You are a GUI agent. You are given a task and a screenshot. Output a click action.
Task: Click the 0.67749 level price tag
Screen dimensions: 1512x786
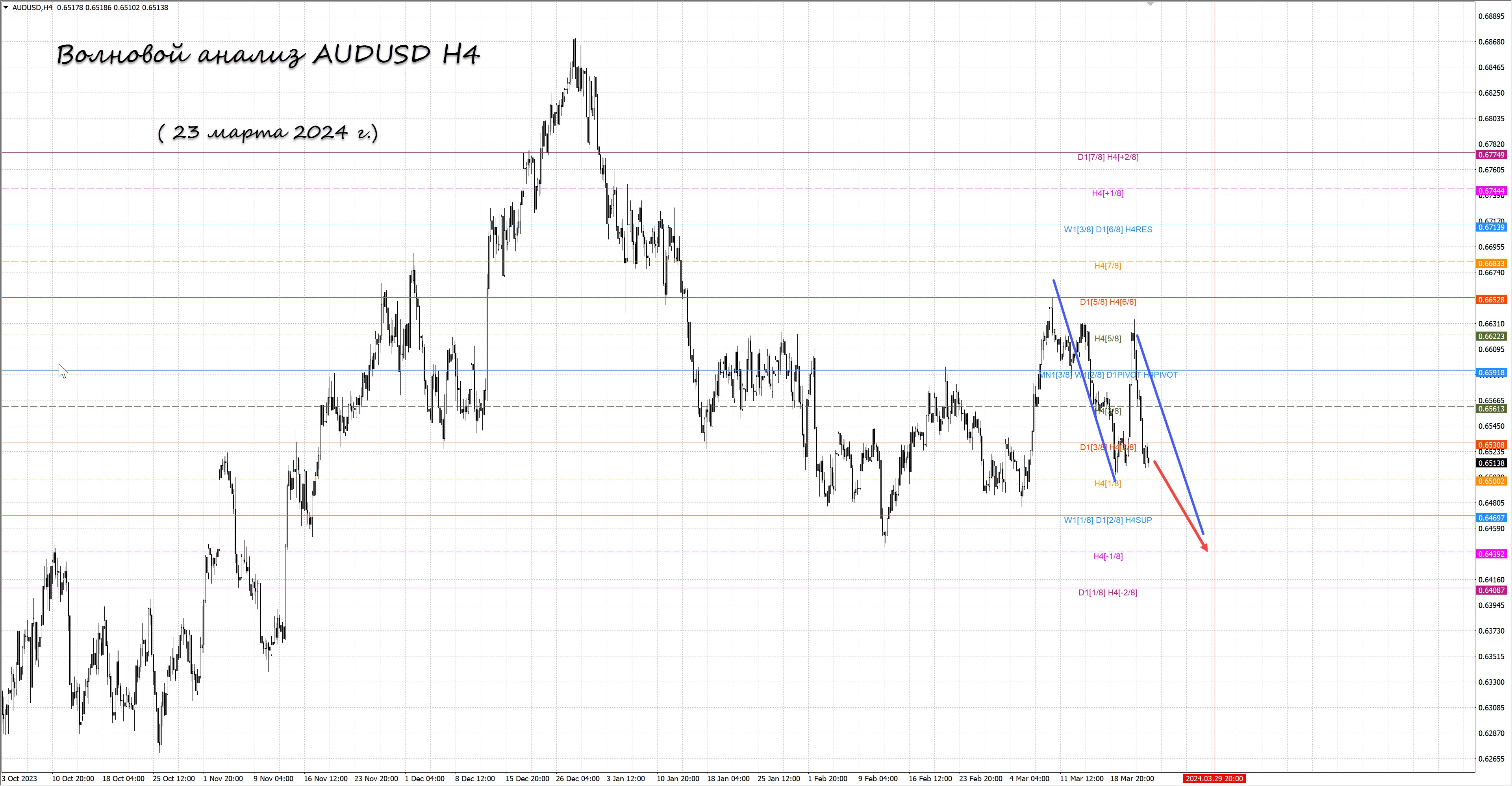pos(1491,155)
